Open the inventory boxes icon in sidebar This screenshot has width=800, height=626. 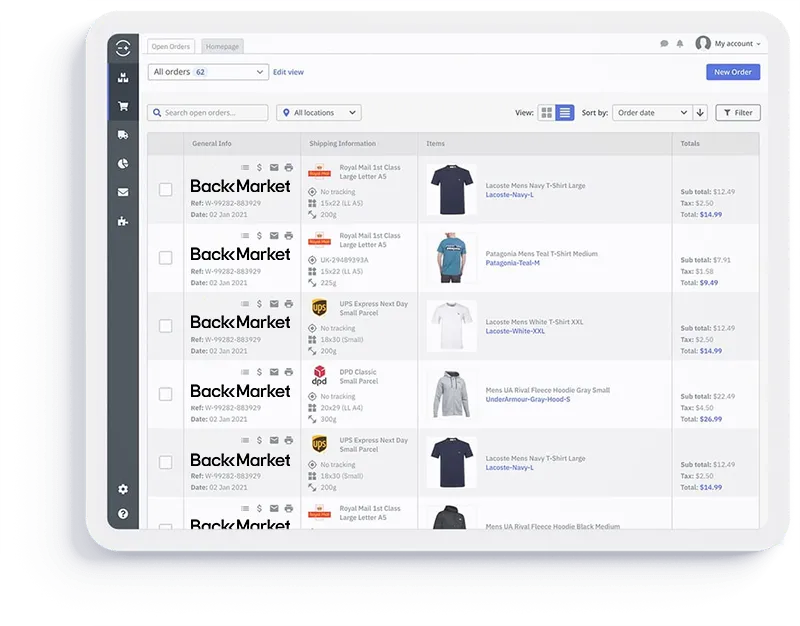(x=123, y=78)
